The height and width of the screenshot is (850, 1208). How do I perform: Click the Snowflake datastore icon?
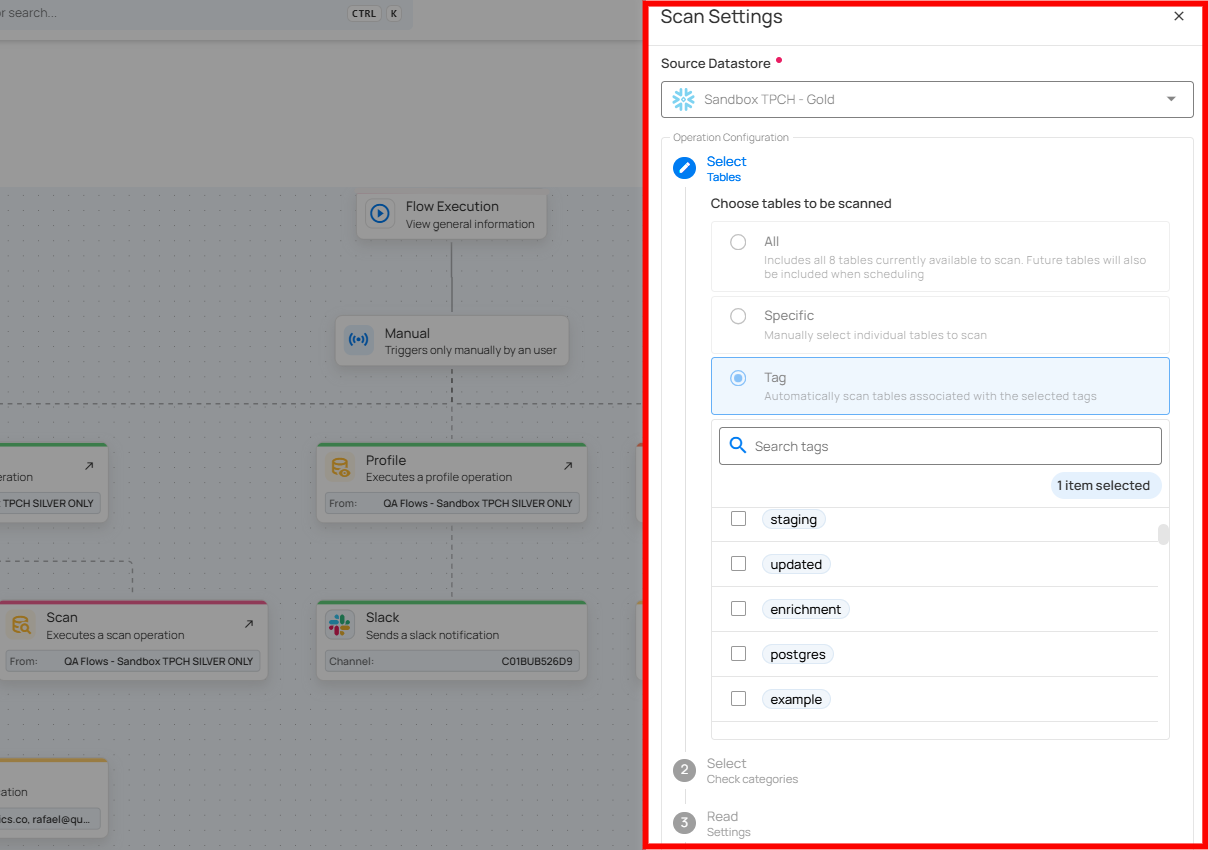pyautogui.click(x=683, y=99)
